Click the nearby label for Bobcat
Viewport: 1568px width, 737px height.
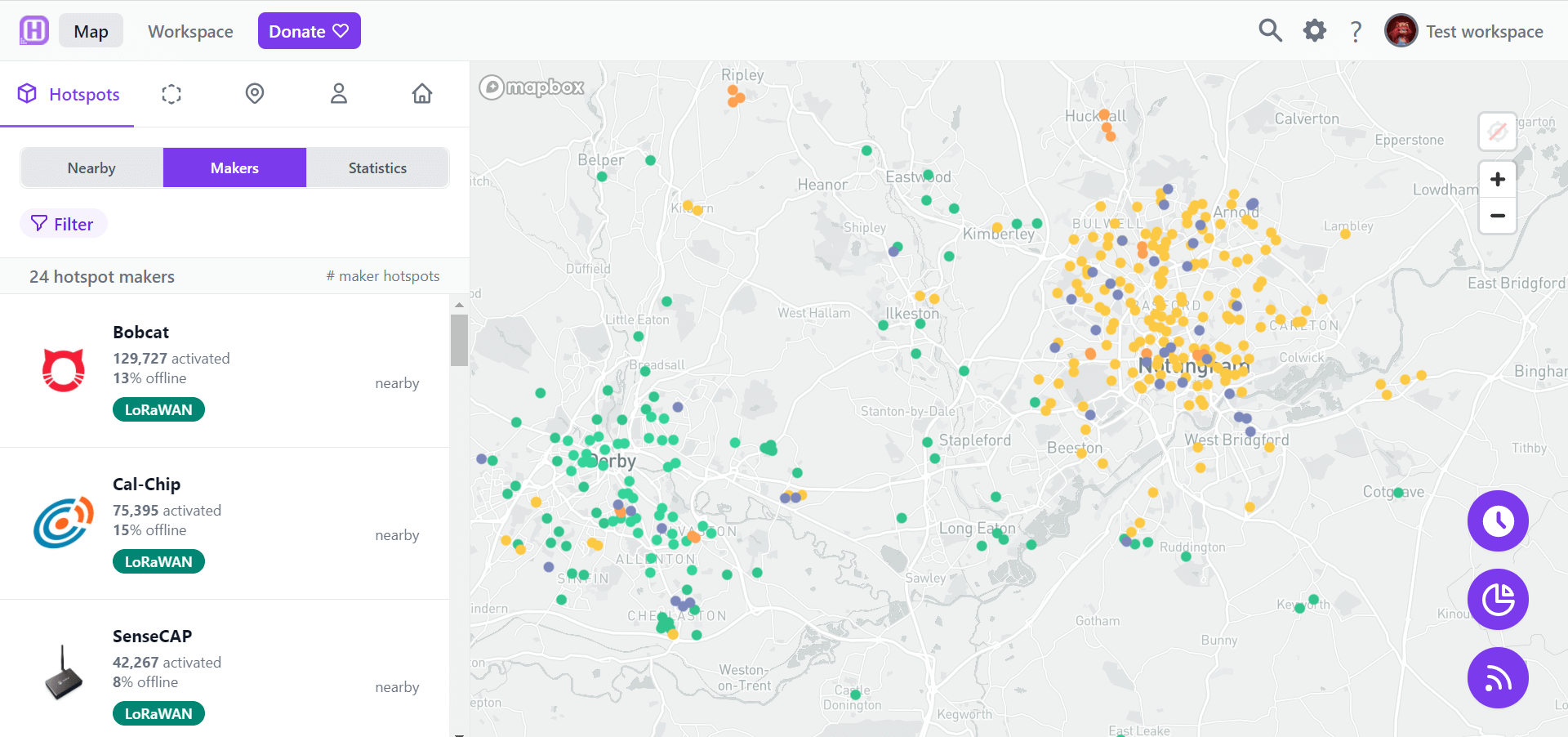tap(397, 383)
